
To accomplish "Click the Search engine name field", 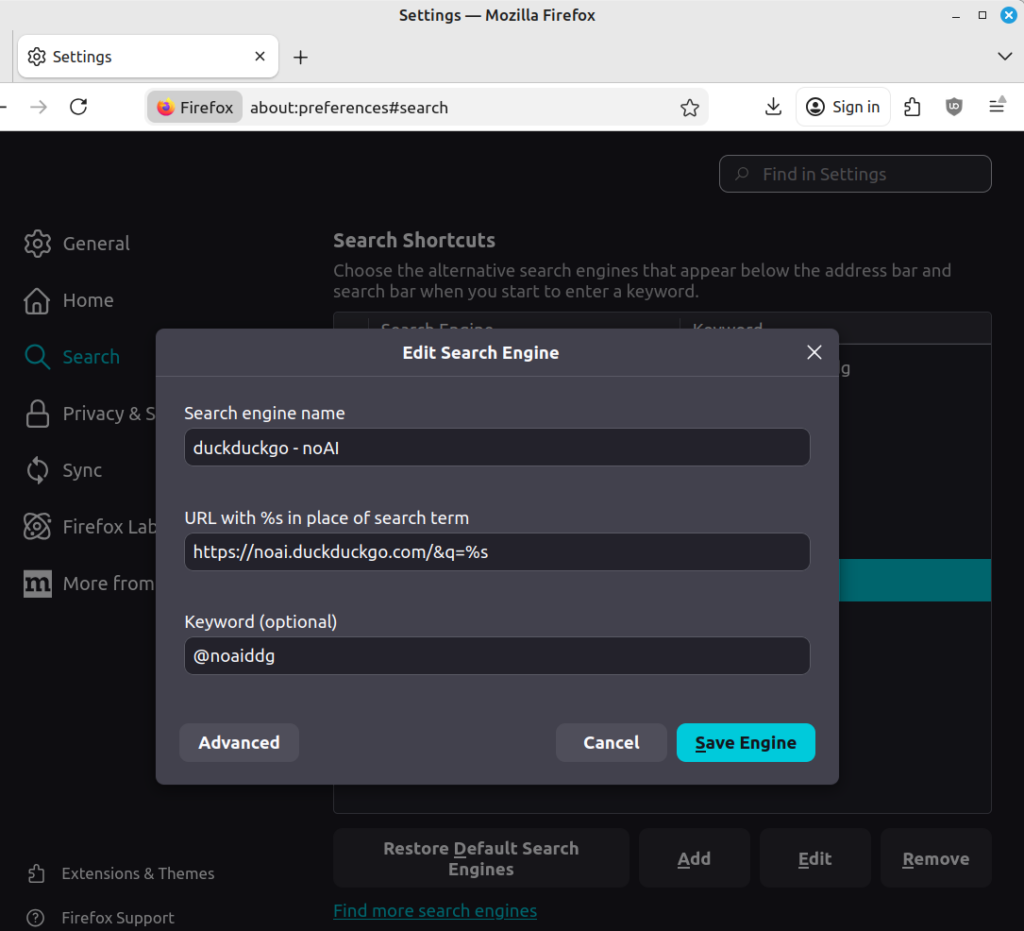I will 497,448.
